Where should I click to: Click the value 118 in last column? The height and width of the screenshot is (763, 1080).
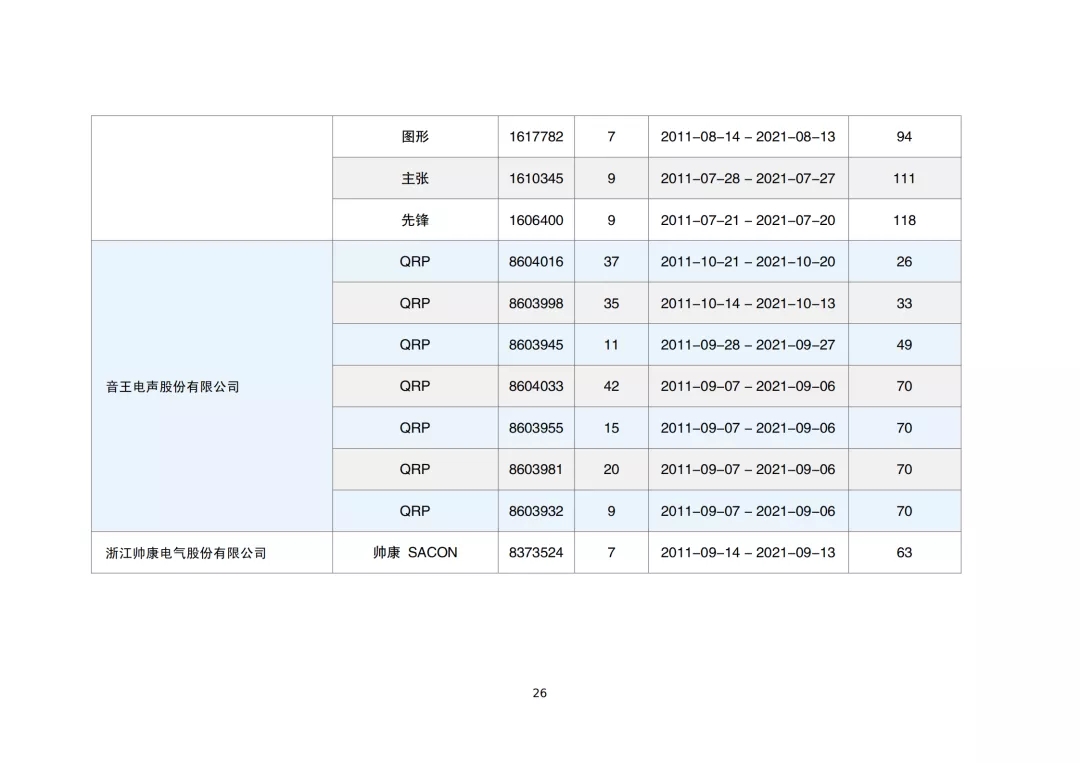[x=904, y=220]
